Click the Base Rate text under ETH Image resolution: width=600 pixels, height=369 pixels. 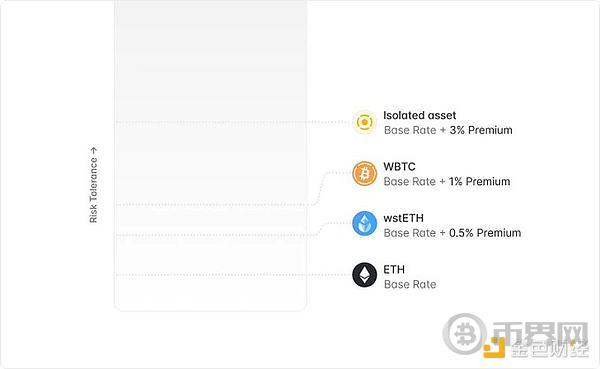click(410, 284)
